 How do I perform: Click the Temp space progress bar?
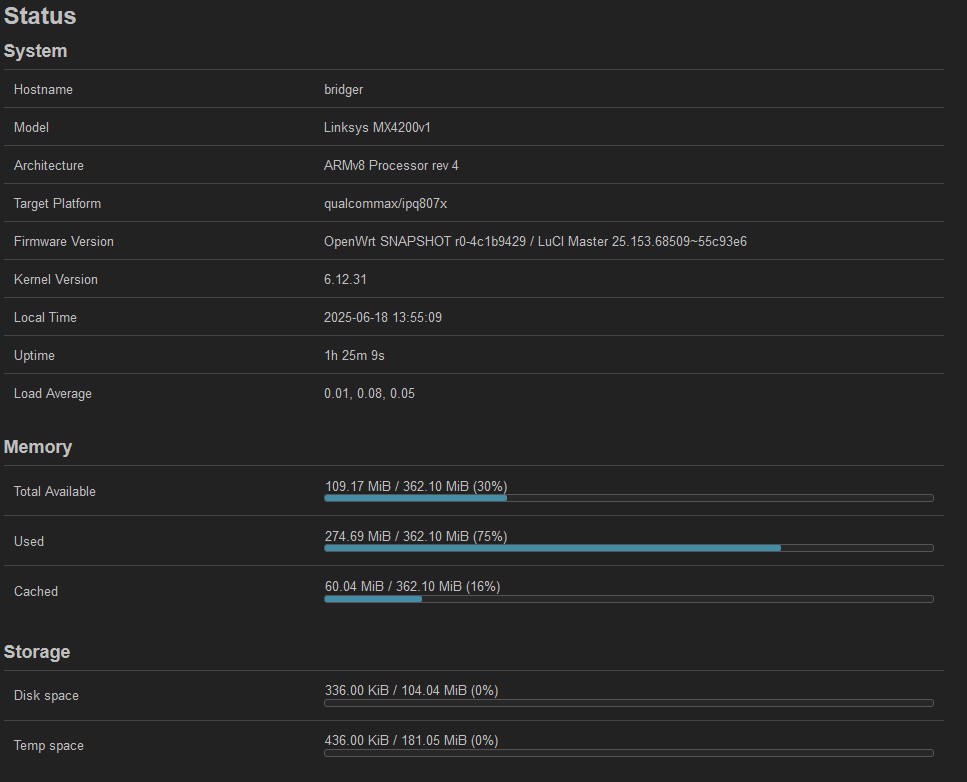629,752
